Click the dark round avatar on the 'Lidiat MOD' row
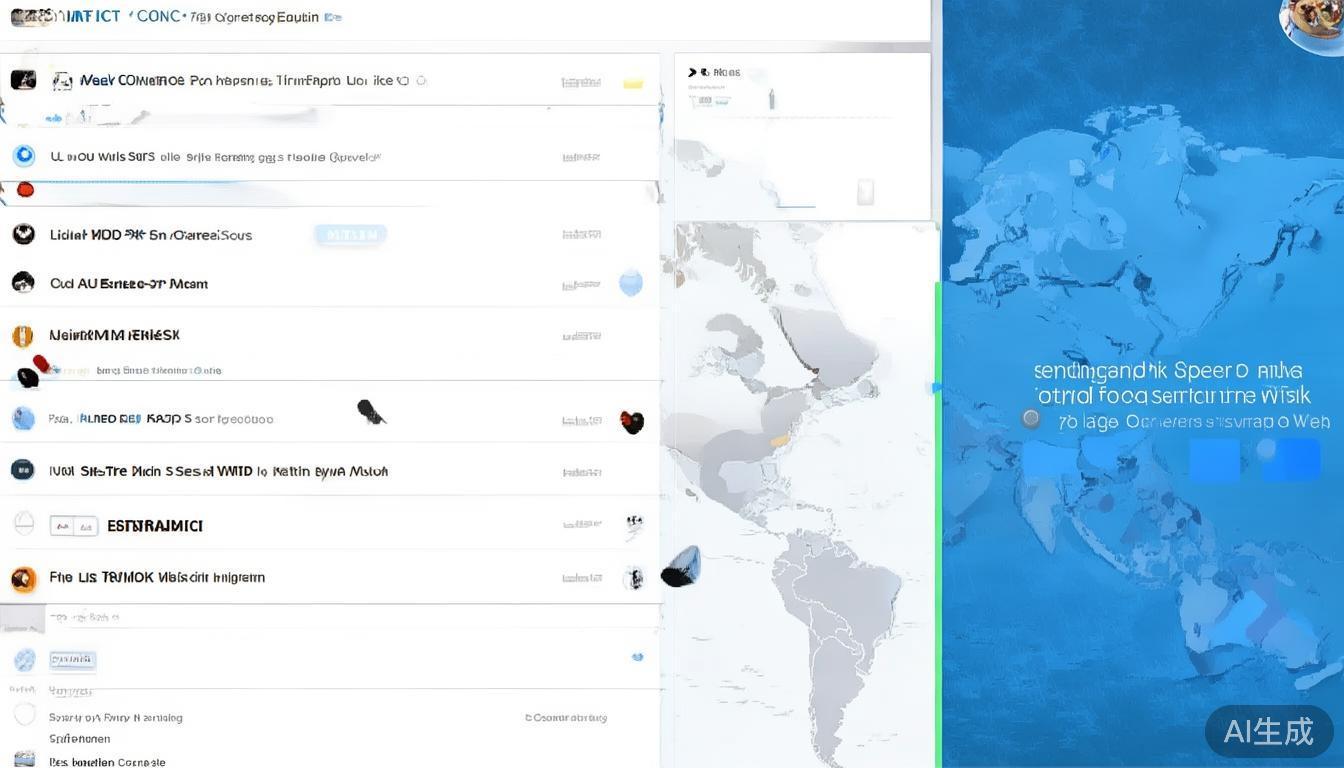 (x=23, y=234)
